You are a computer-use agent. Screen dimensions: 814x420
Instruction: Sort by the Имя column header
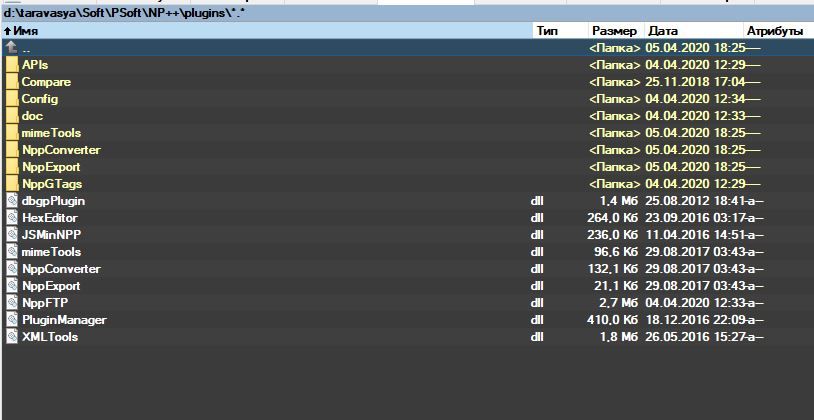pyautogui.click(x=267, y=31)
